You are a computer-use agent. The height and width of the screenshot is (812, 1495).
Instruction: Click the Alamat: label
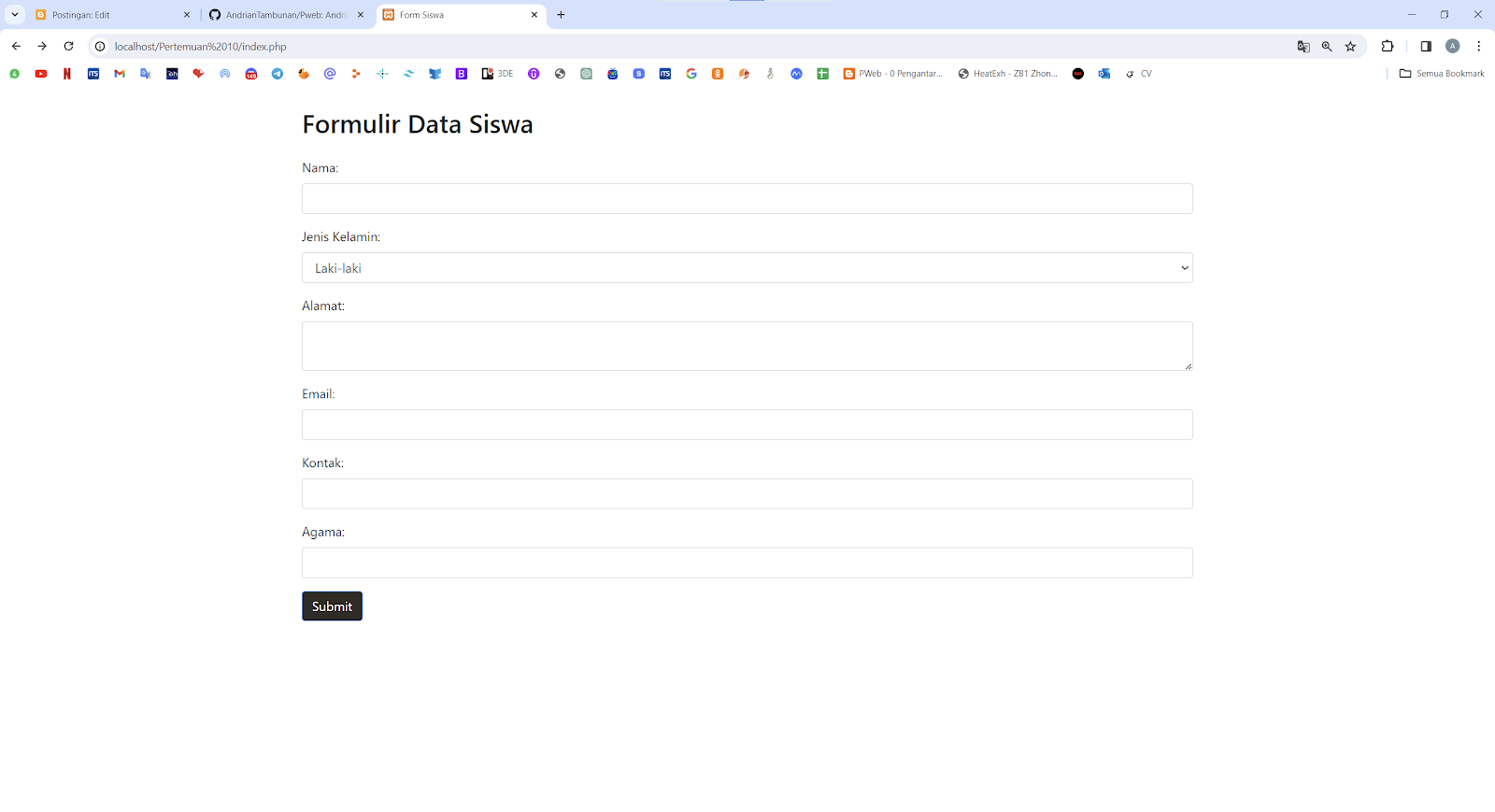tap(323, 306)
